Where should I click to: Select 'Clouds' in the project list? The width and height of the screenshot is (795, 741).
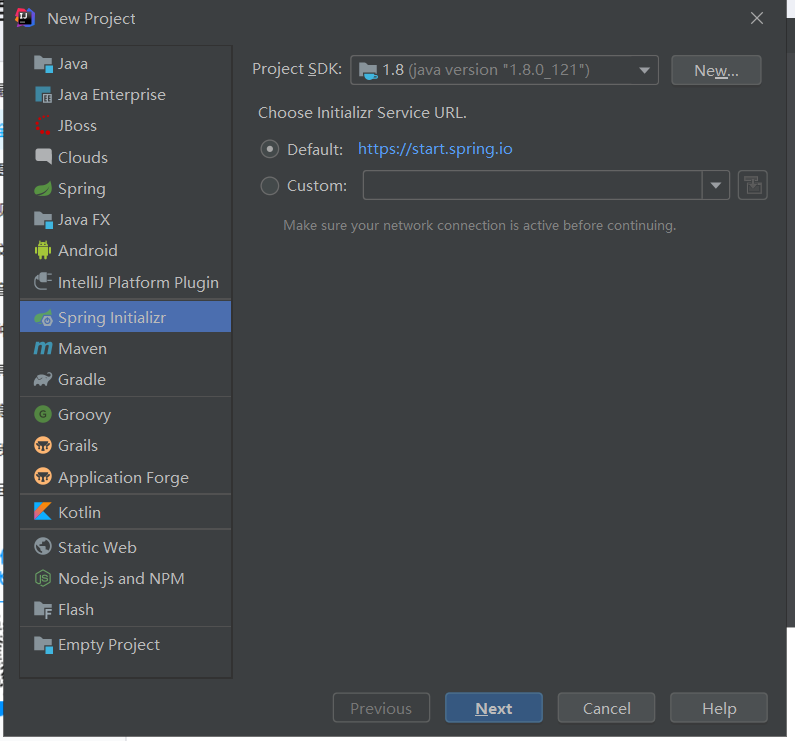tap(125, 157)
